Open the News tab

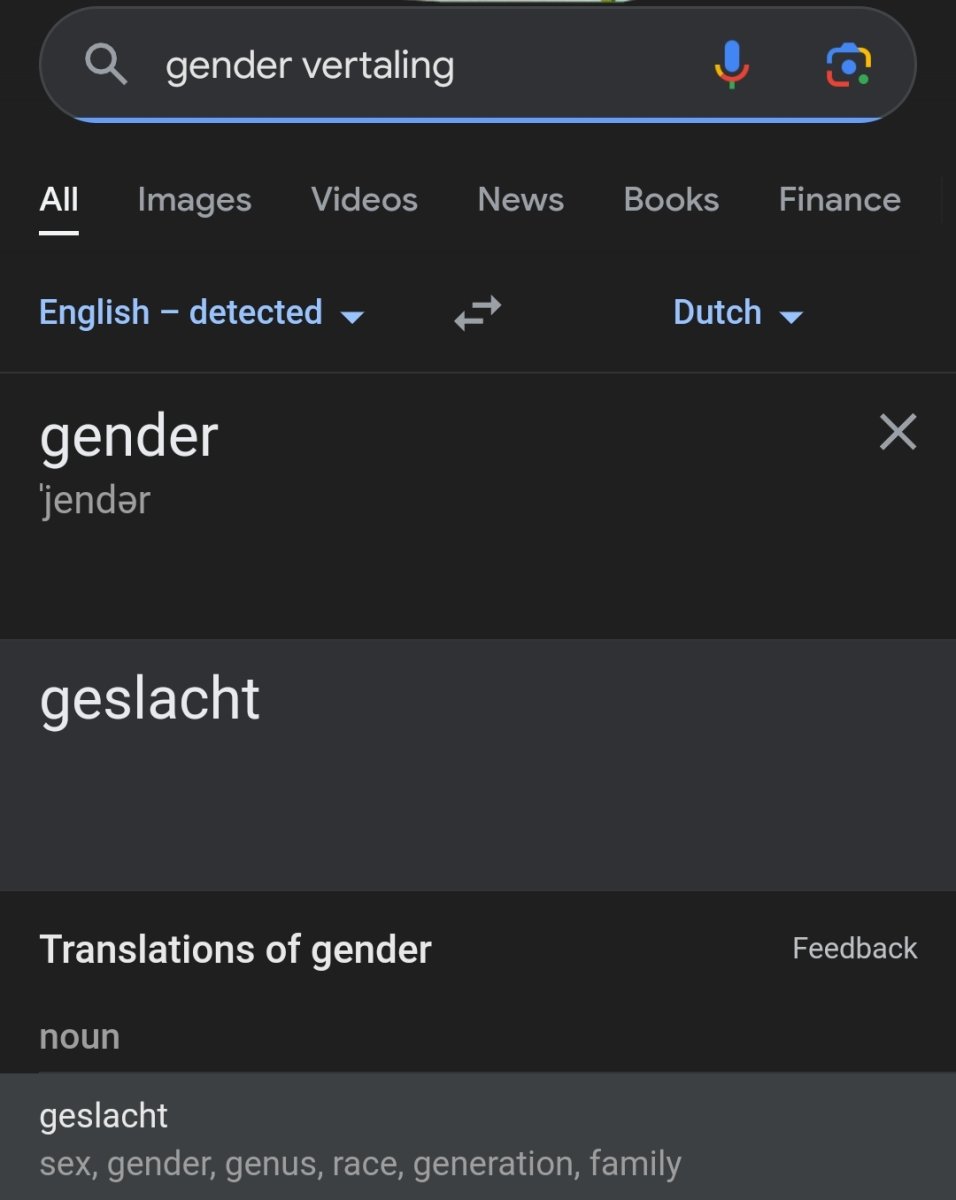[x=520, y=200]
